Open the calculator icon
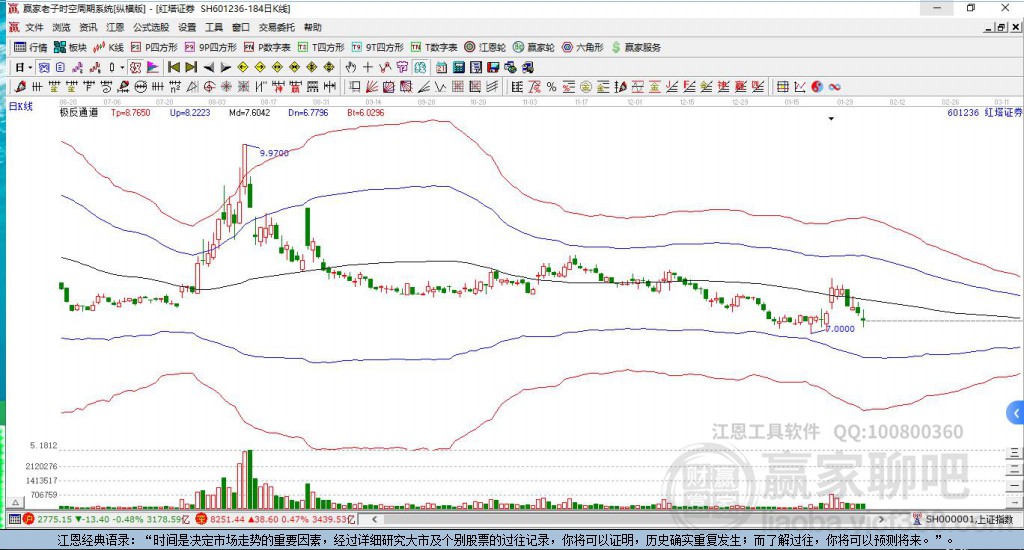Image resolution: width=1024 pixels, height=550 pixels. point(458,67)
